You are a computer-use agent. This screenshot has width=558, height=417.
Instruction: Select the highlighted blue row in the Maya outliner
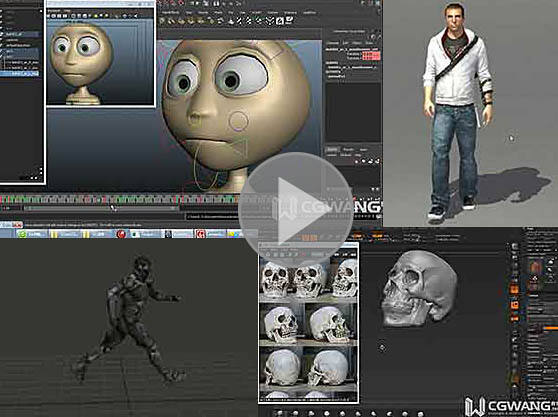(x=20, y=74)
